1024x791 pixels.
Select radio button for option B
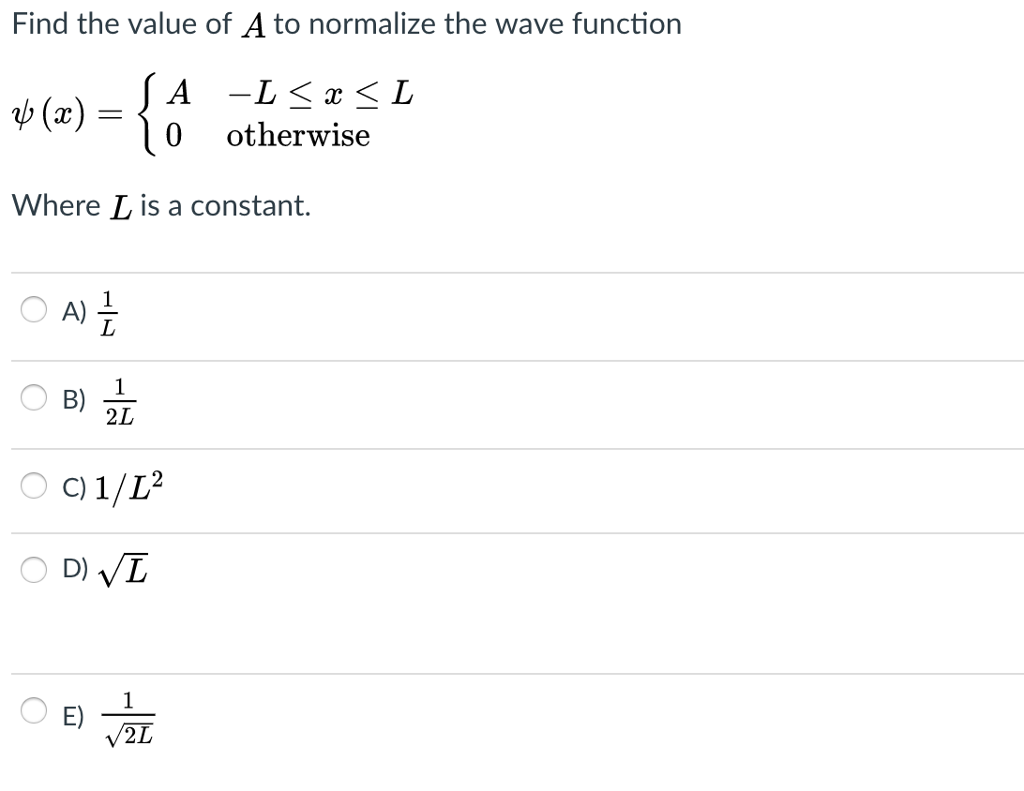tap(33, 398)
